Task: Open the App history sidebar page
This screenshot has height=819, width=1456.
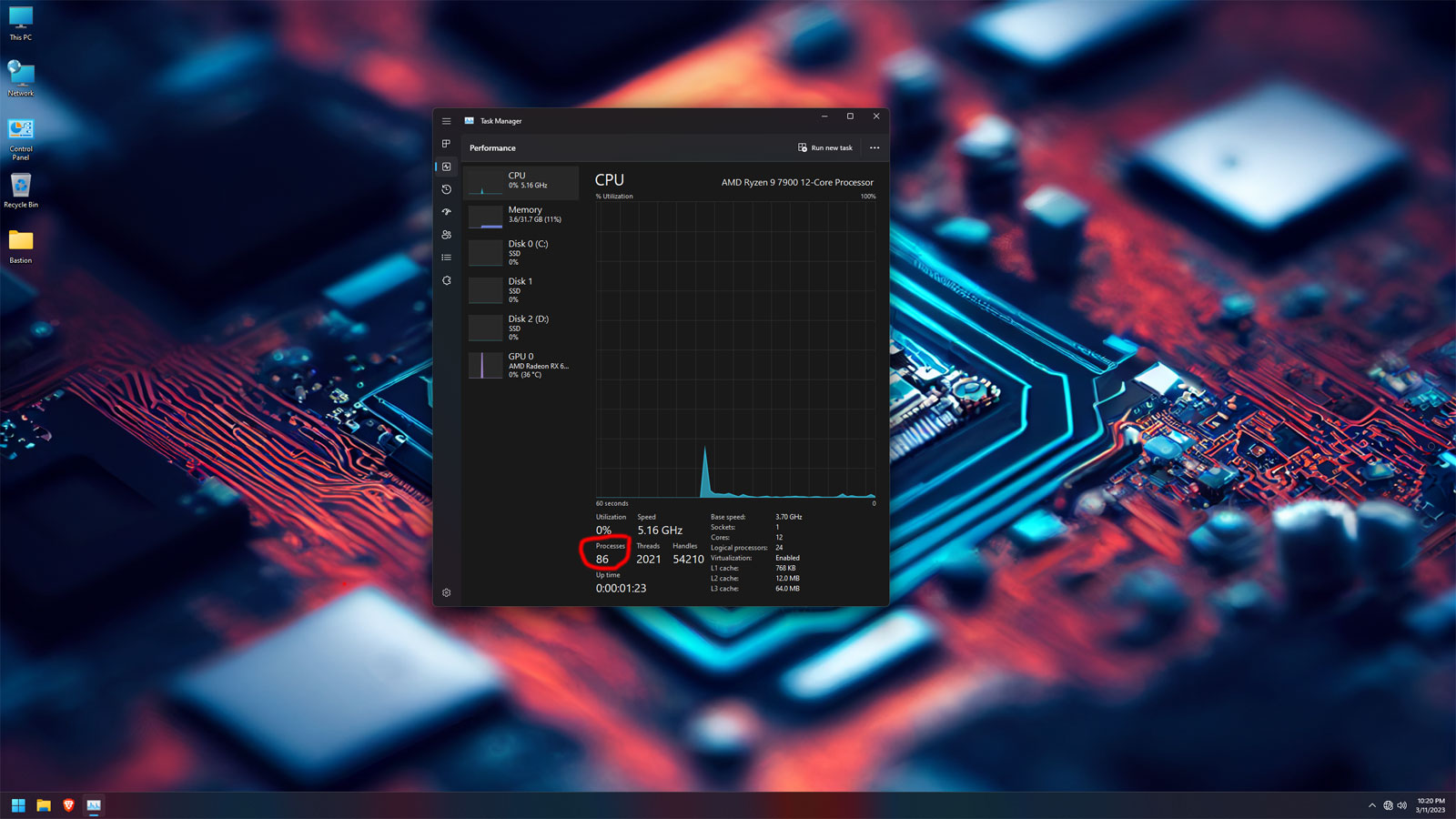Action: [446, 188]
